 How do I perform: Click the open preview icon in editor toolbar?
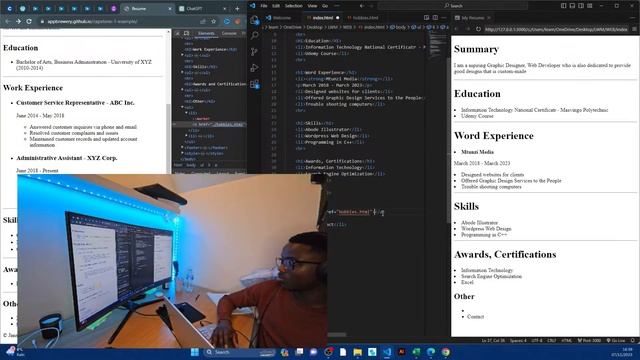[x=426, y=18]
